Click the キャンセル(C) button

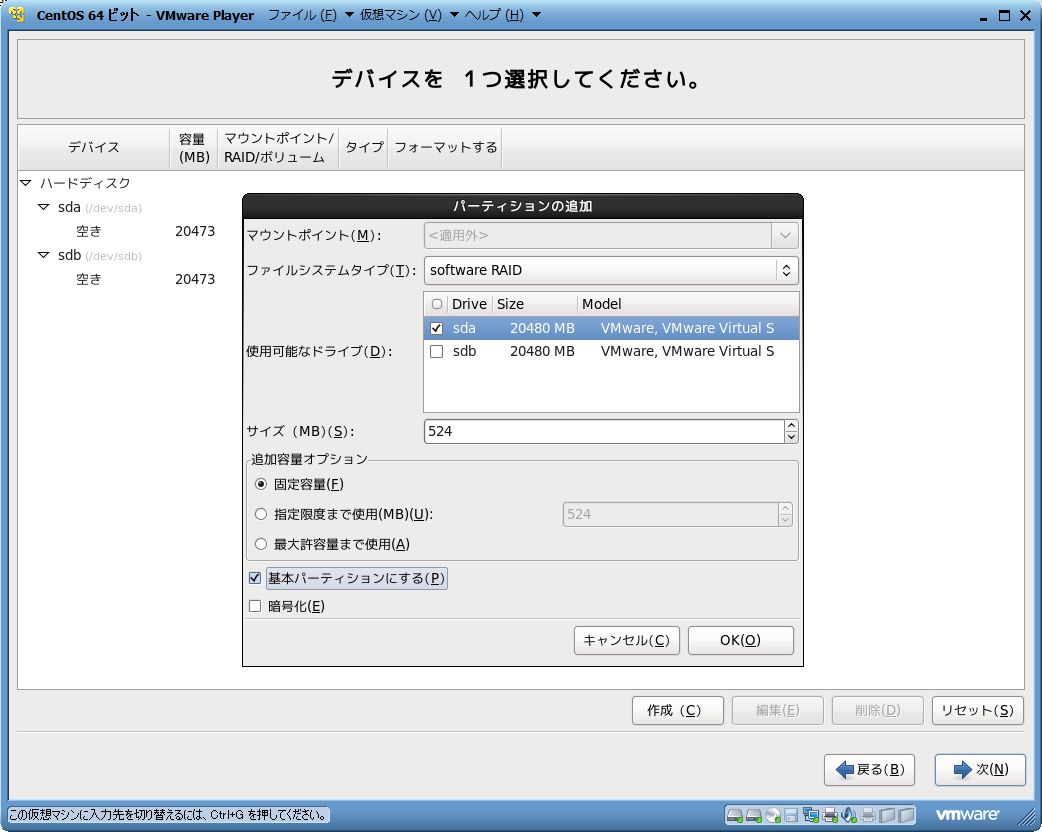point(627,640)
